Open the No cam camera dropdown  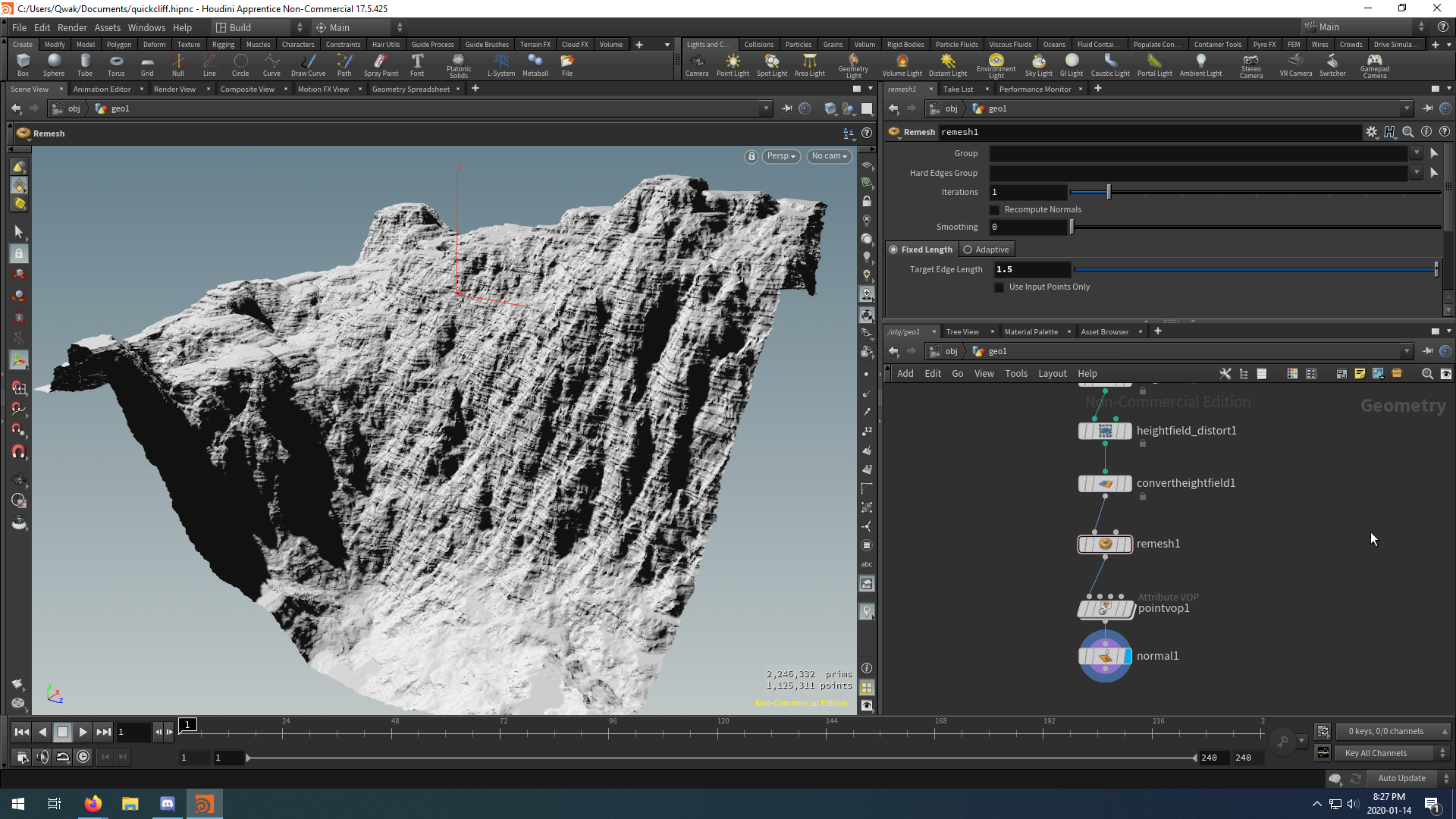tap(829, 156)
